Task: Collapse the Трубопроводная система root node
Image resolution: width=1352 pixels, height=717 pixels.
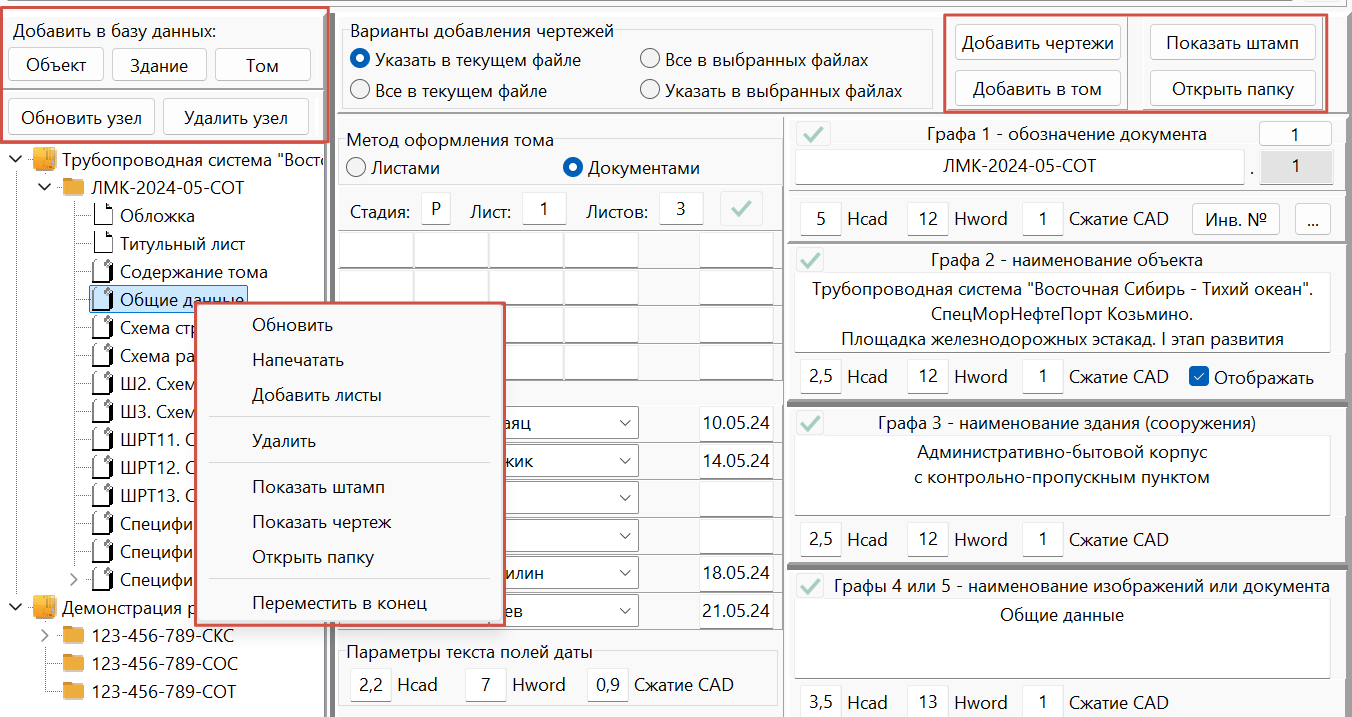Action: point(15,159)
